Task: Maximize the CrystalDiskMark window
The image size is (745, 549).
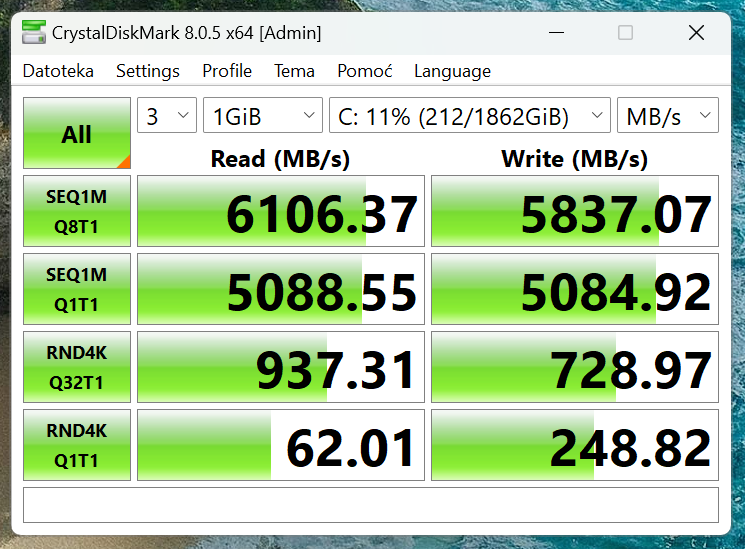Action: 625,33
